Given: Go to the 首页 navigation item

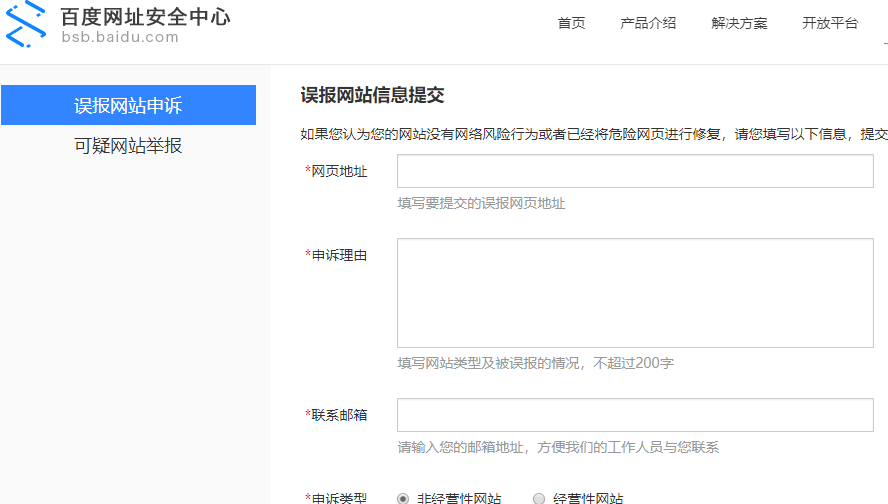Looking at the screenshot, I should pyautogui.click(x=571, y=24).
